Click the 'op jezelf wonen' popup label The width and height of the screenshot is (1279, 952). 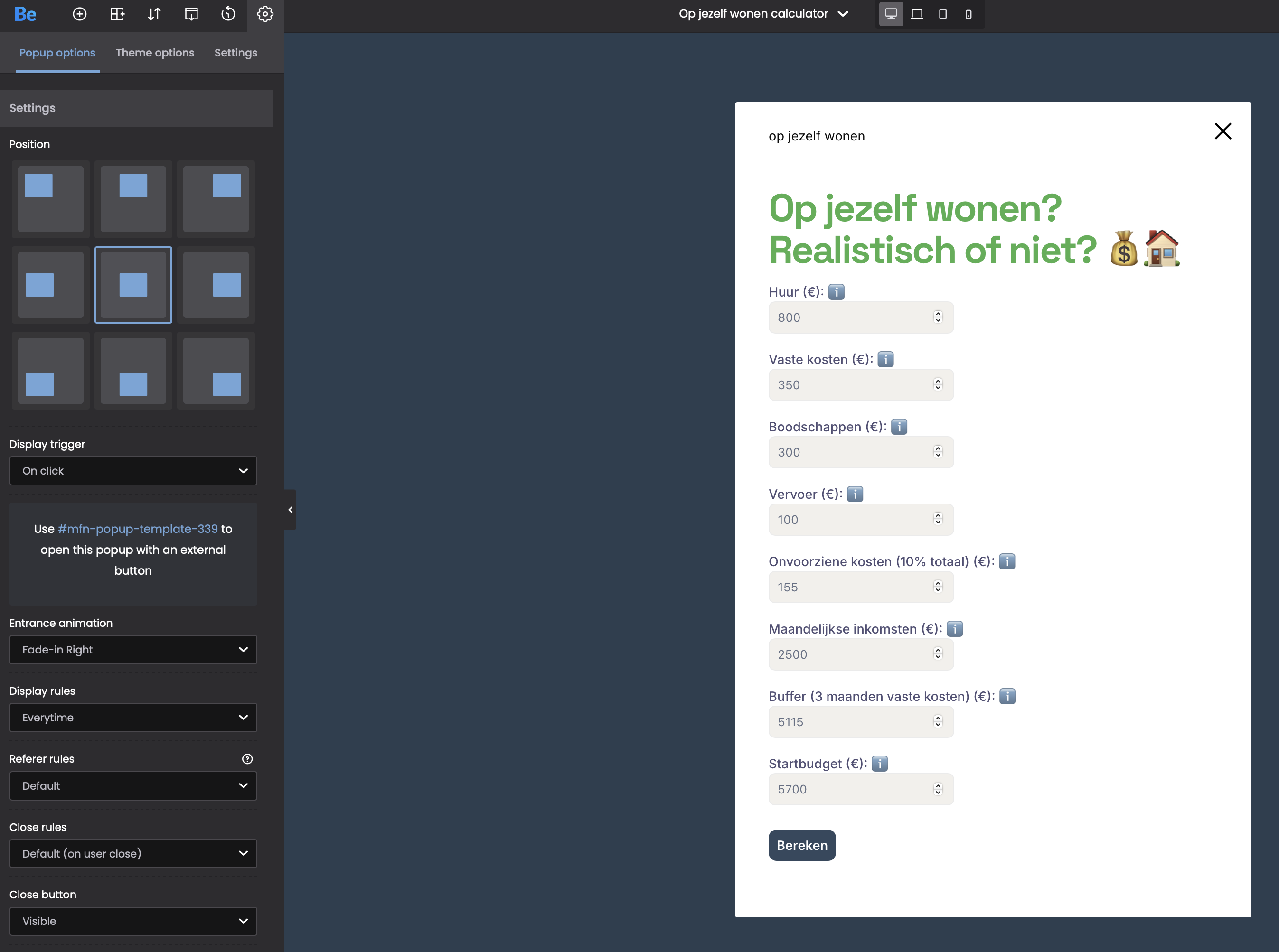click(x=817, y=137)
